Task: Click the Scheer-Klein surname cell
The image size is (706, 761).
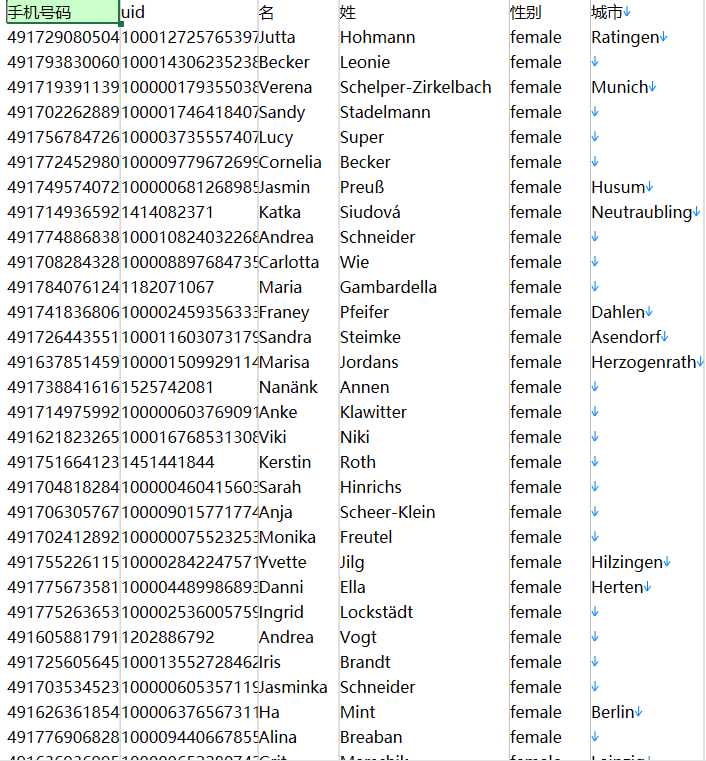Action: pos(424,512)
